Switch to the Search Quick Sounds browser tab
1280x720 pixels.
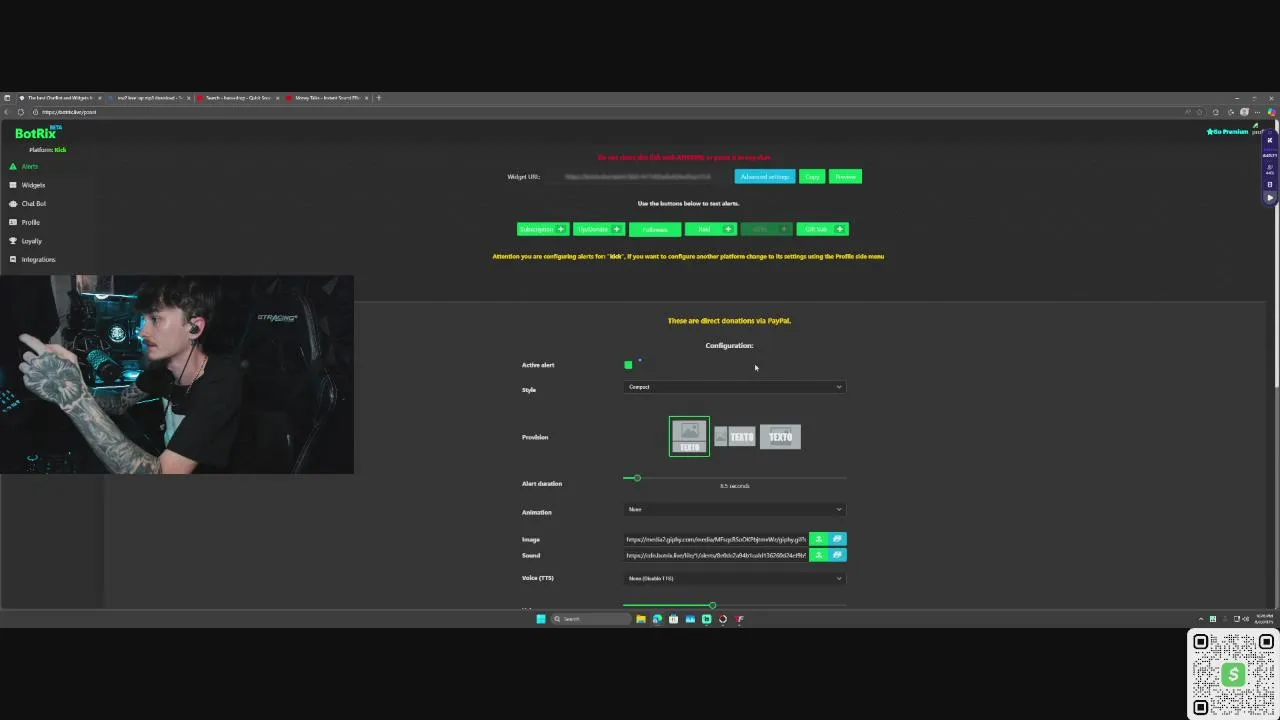pyautogui.click(x=238, y=98)
